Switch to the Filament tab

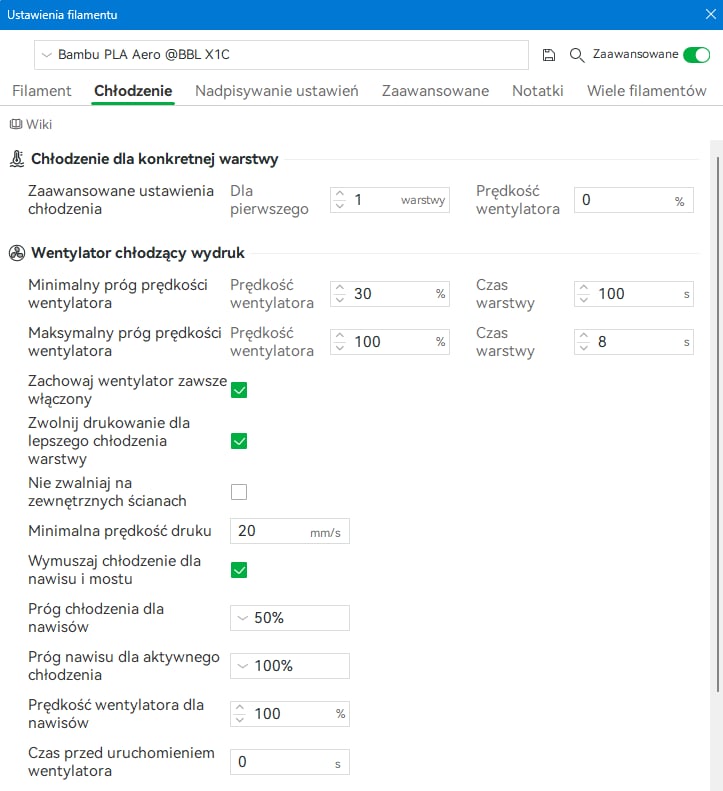pyautogui.click(x=41, y=91)
